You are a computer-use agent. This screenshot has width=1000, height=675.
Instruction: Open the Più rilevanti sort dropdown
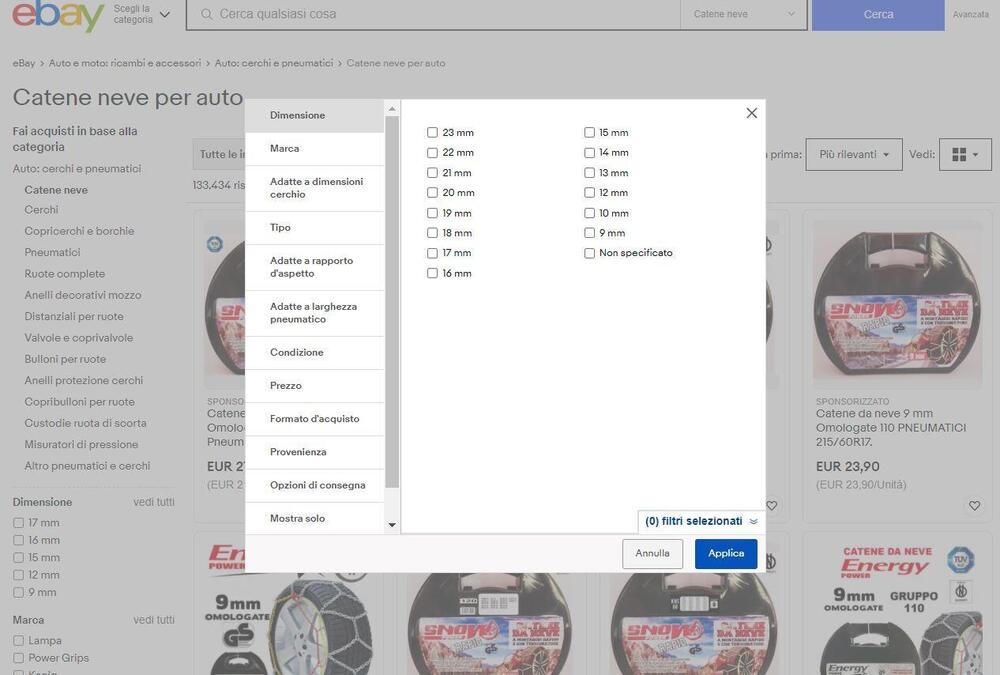pos(854,154)
